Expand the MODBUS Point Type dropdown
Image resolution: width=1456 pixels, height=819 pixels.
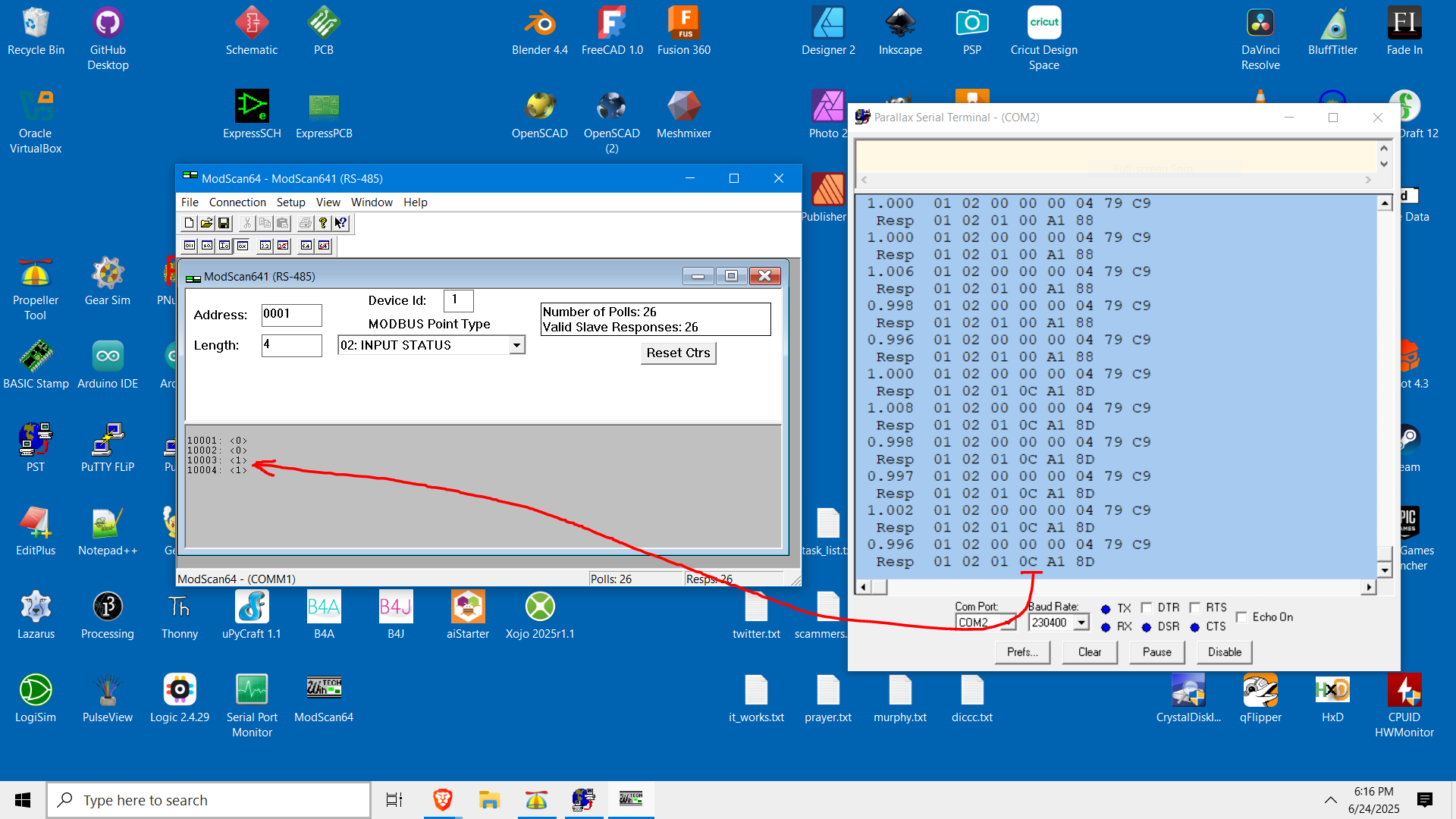[516, 345]
